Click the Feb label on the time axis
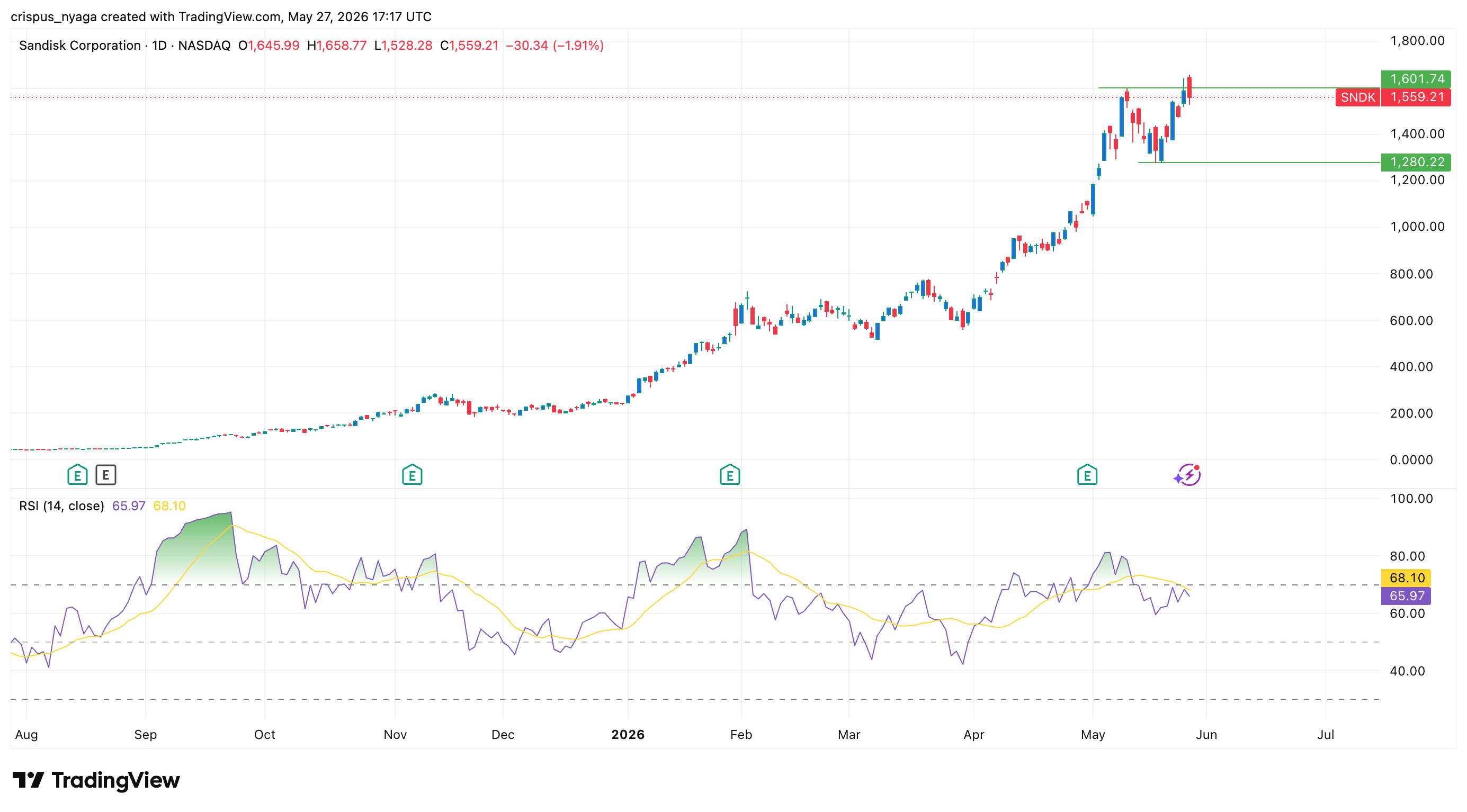 click(741, 735)
